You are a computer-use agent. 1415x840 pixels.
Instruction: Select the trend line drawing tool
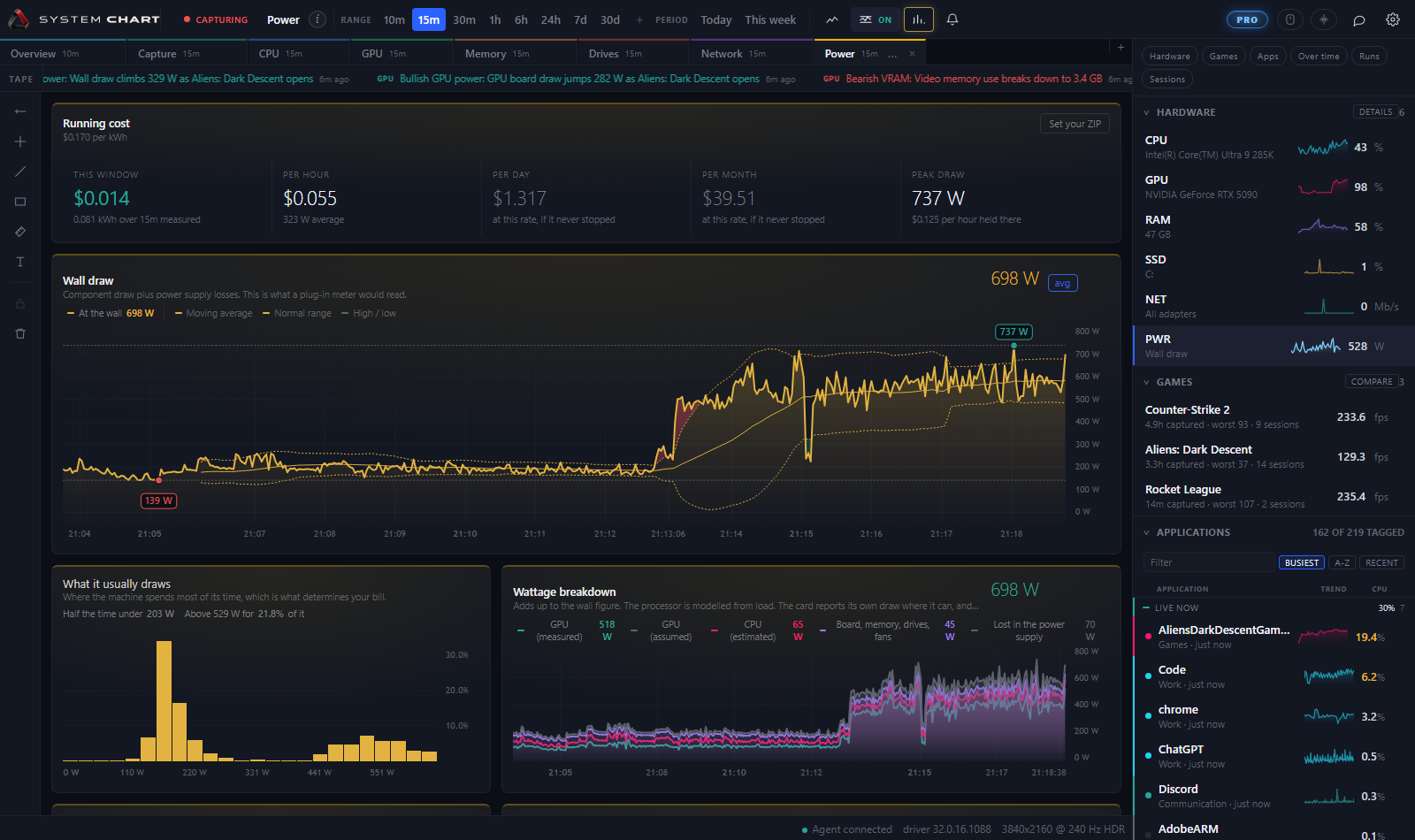pos(20,172)
